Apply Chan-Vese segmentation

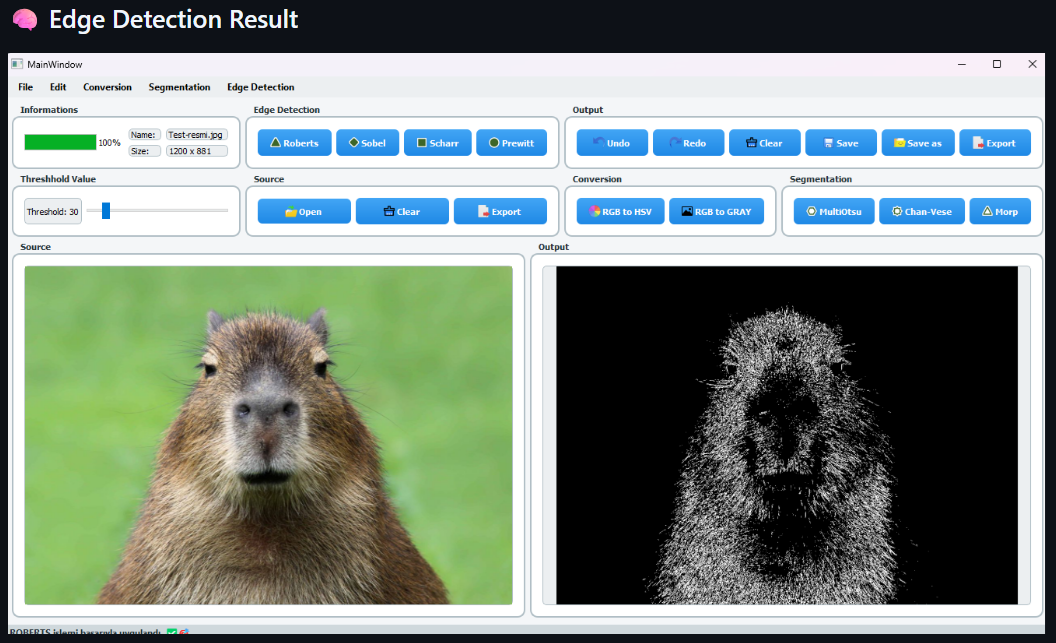pos(921,212)
